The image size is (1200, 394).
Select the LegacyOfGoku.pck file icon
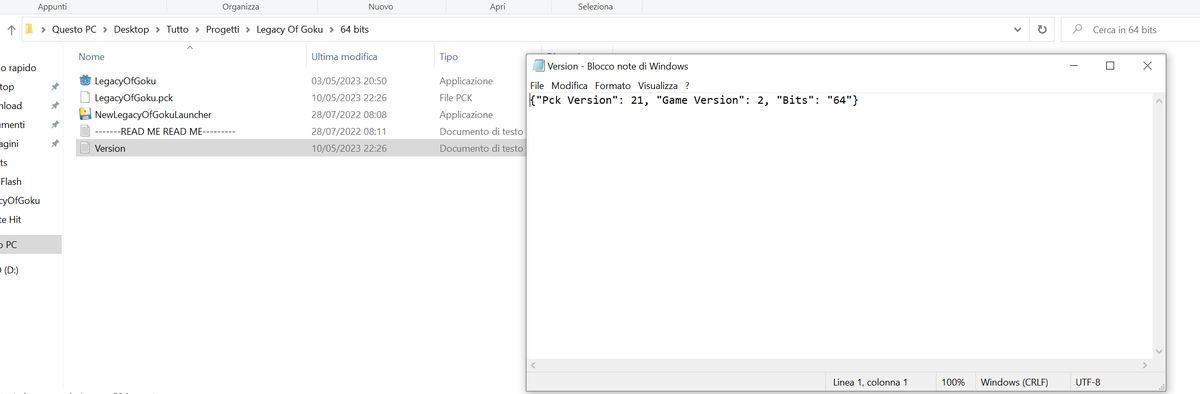point(85,98)
